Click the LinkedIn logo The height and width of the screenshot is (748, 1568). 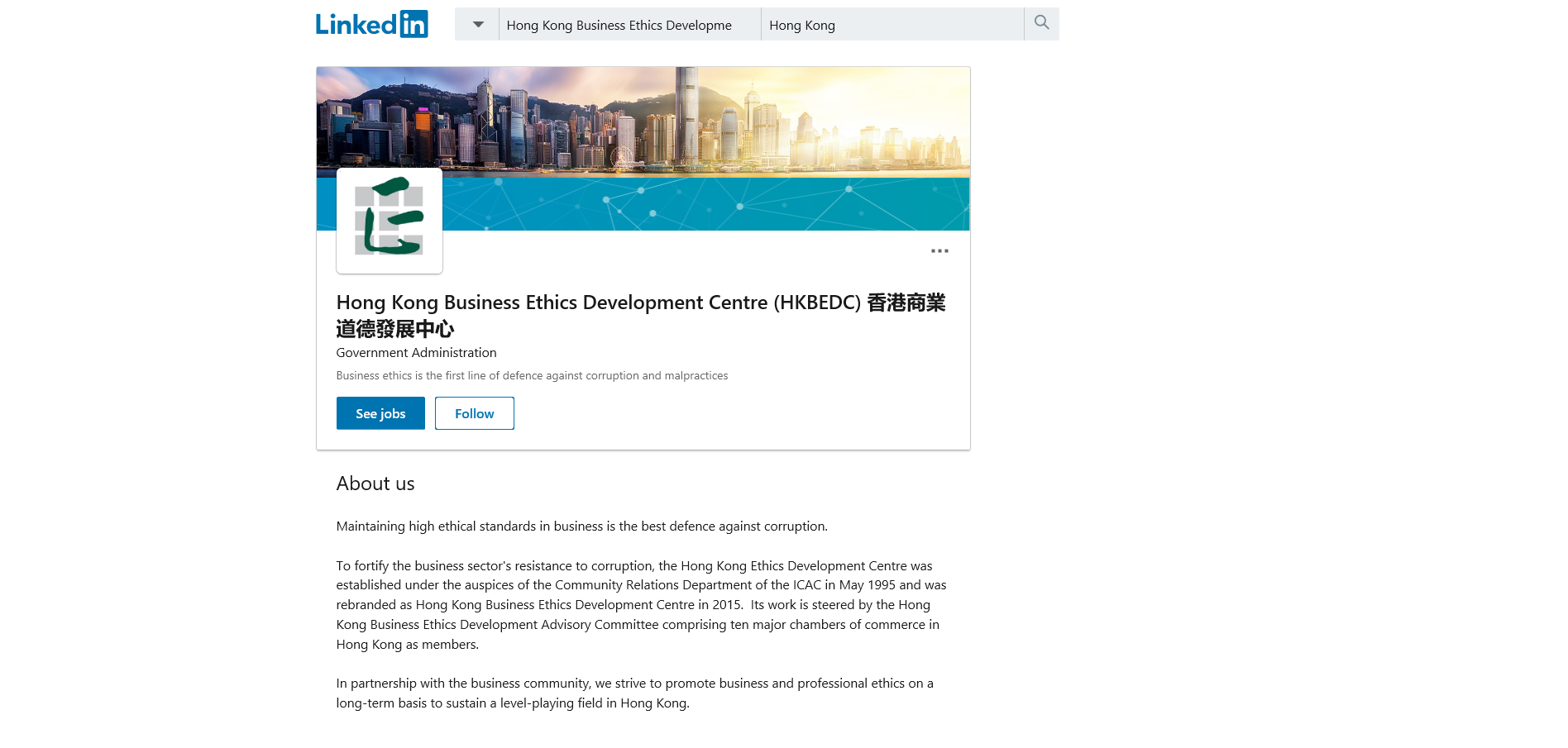click(x=371, y=24)
